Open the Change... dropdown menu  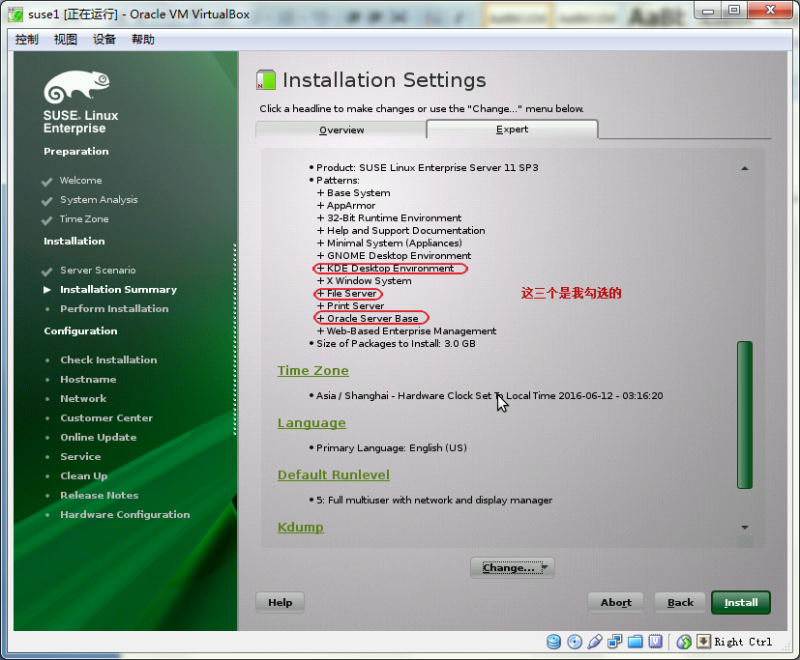click(512, 567)
